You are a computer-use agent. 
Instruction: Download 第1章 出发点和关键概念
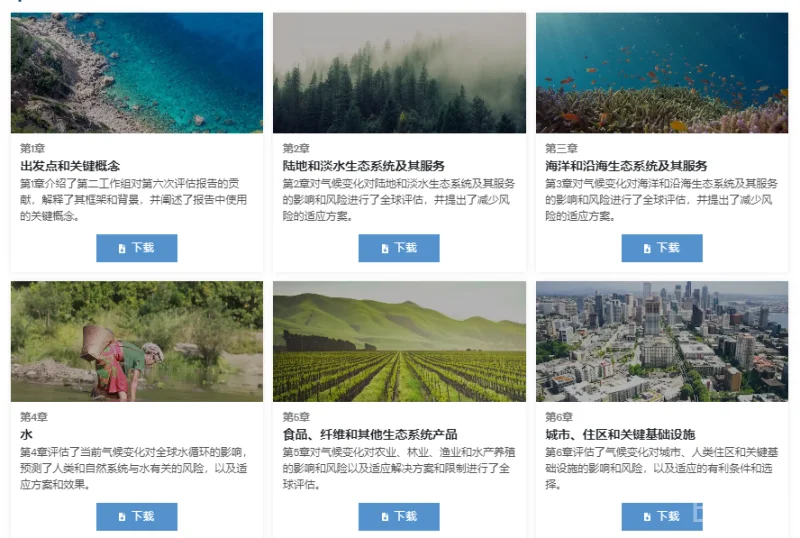(137, 248)
